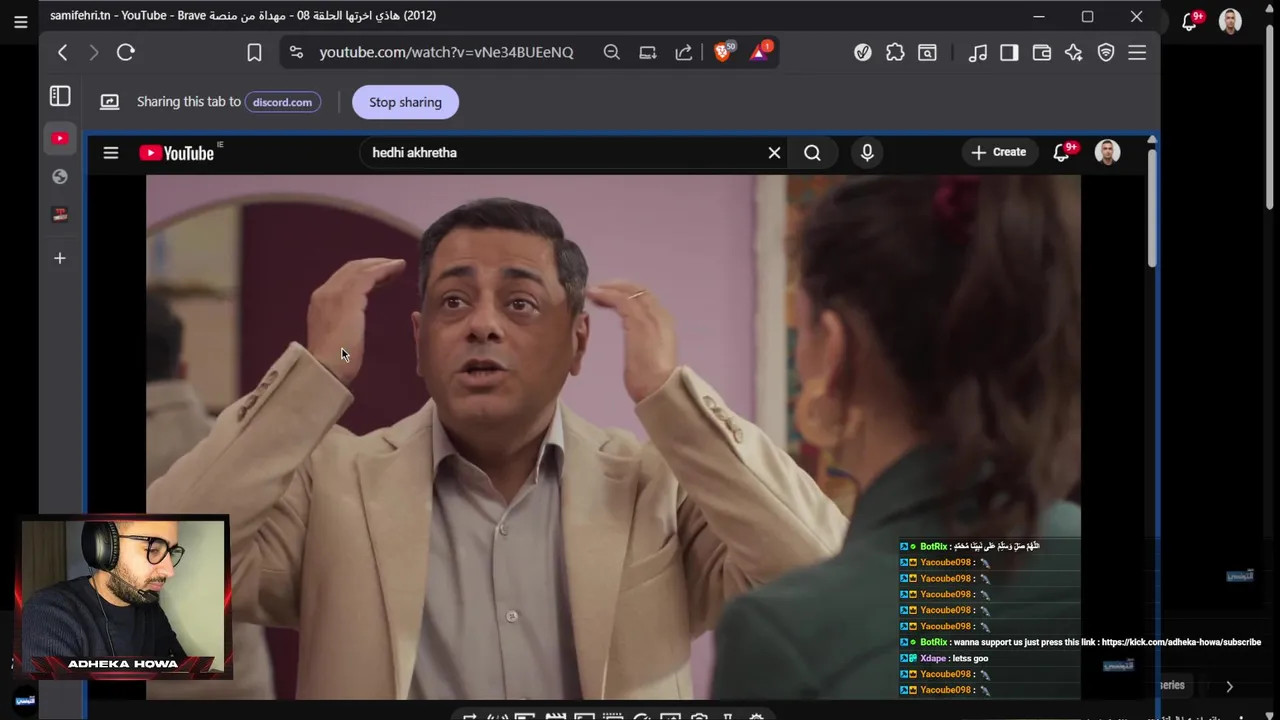
Task: Search with your voice microphone button
Action: (x=867, y=153)
